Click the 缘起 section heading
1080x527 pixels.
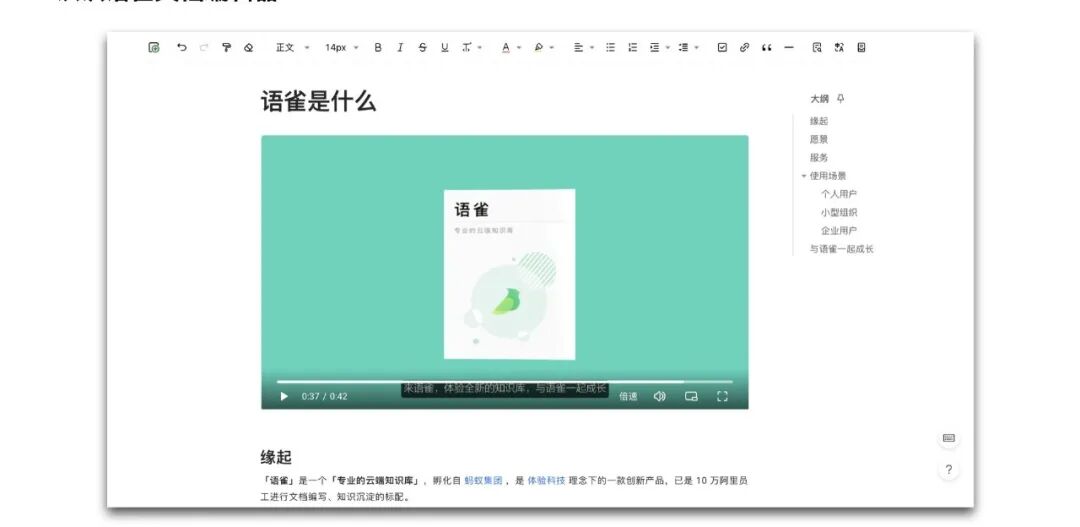276,457
